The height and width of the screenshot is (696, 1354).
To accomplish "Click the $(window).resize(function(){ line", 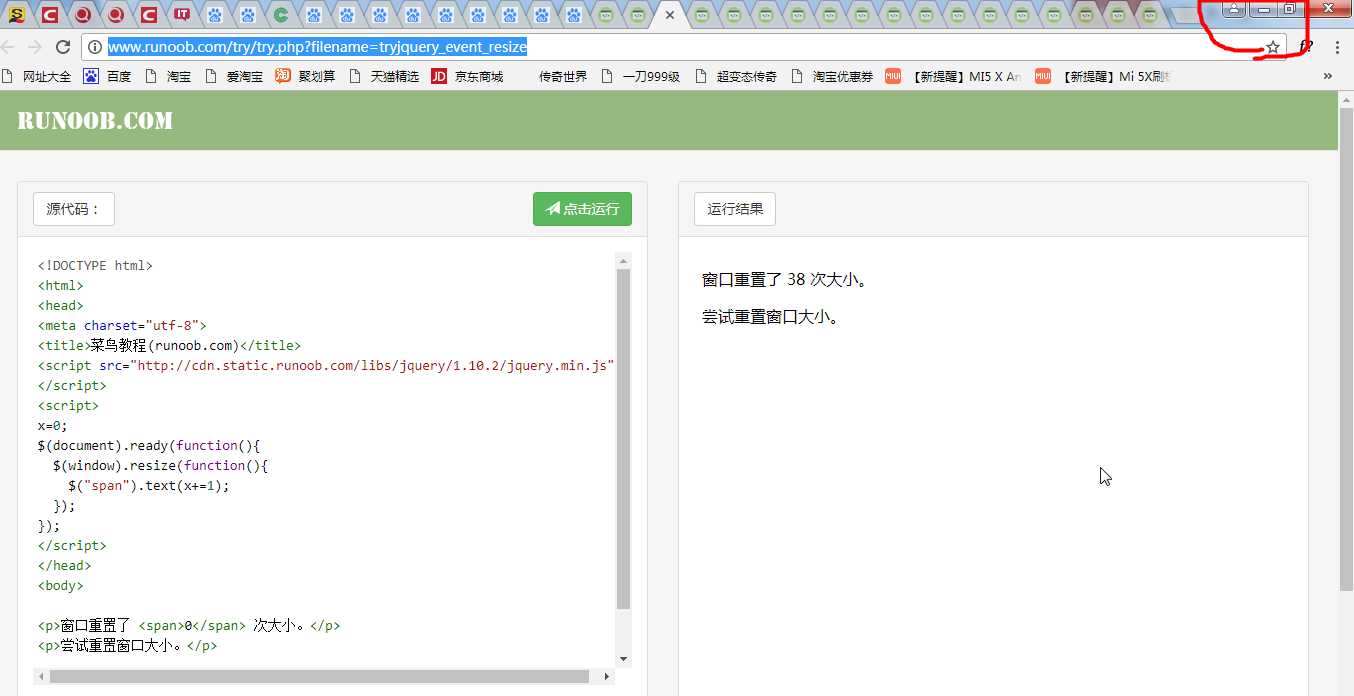I will pos(161,466).
